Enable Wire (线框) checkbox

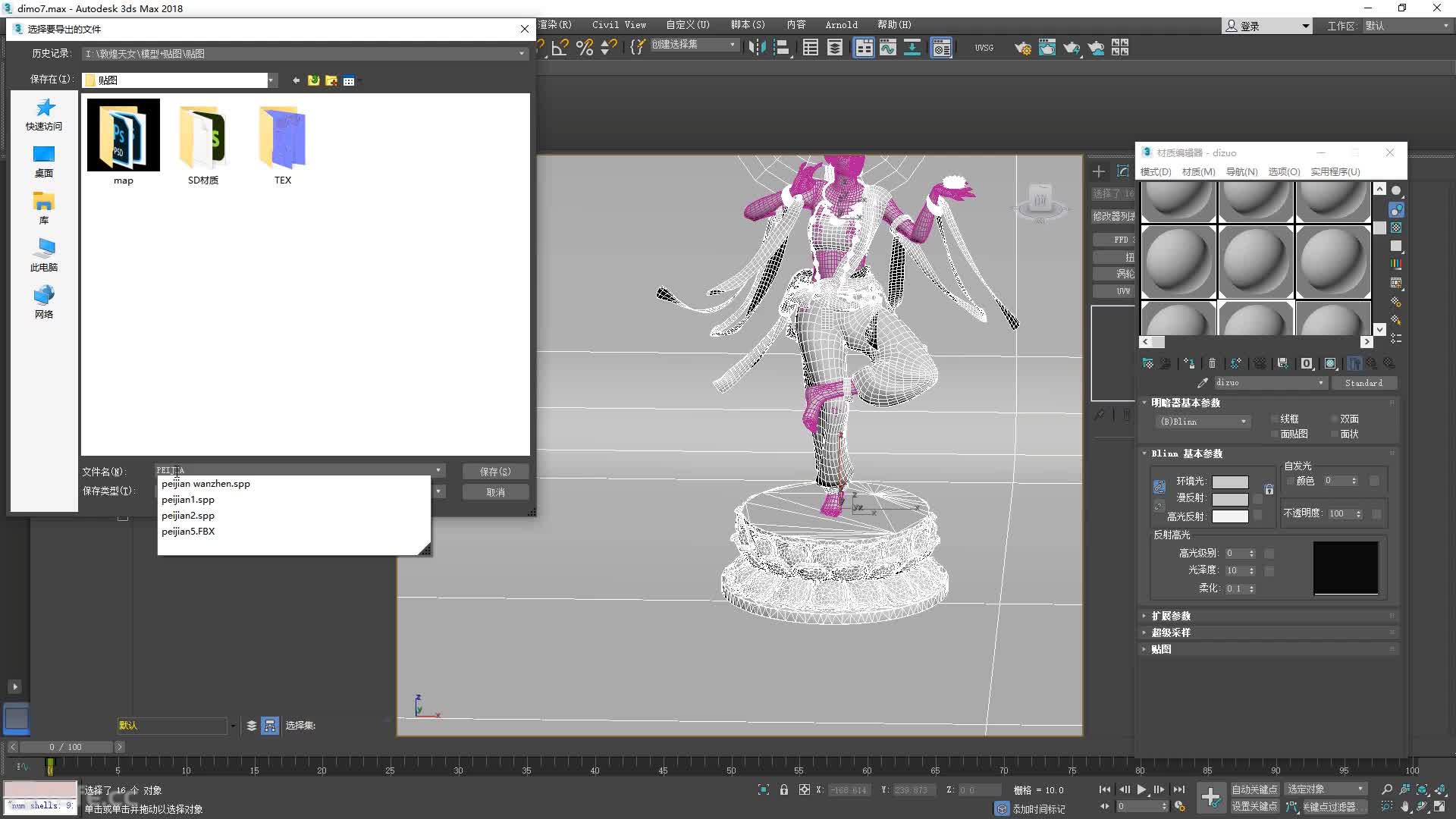click(1275, 419)
